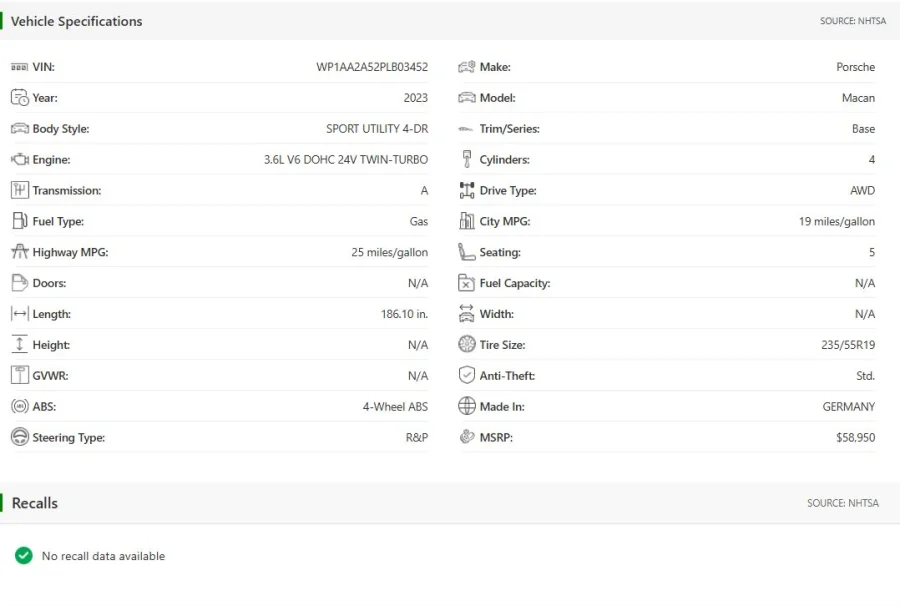The image size is (900, 606).
Task: Click the City MPG buildings icon
Action: [467, 221]
